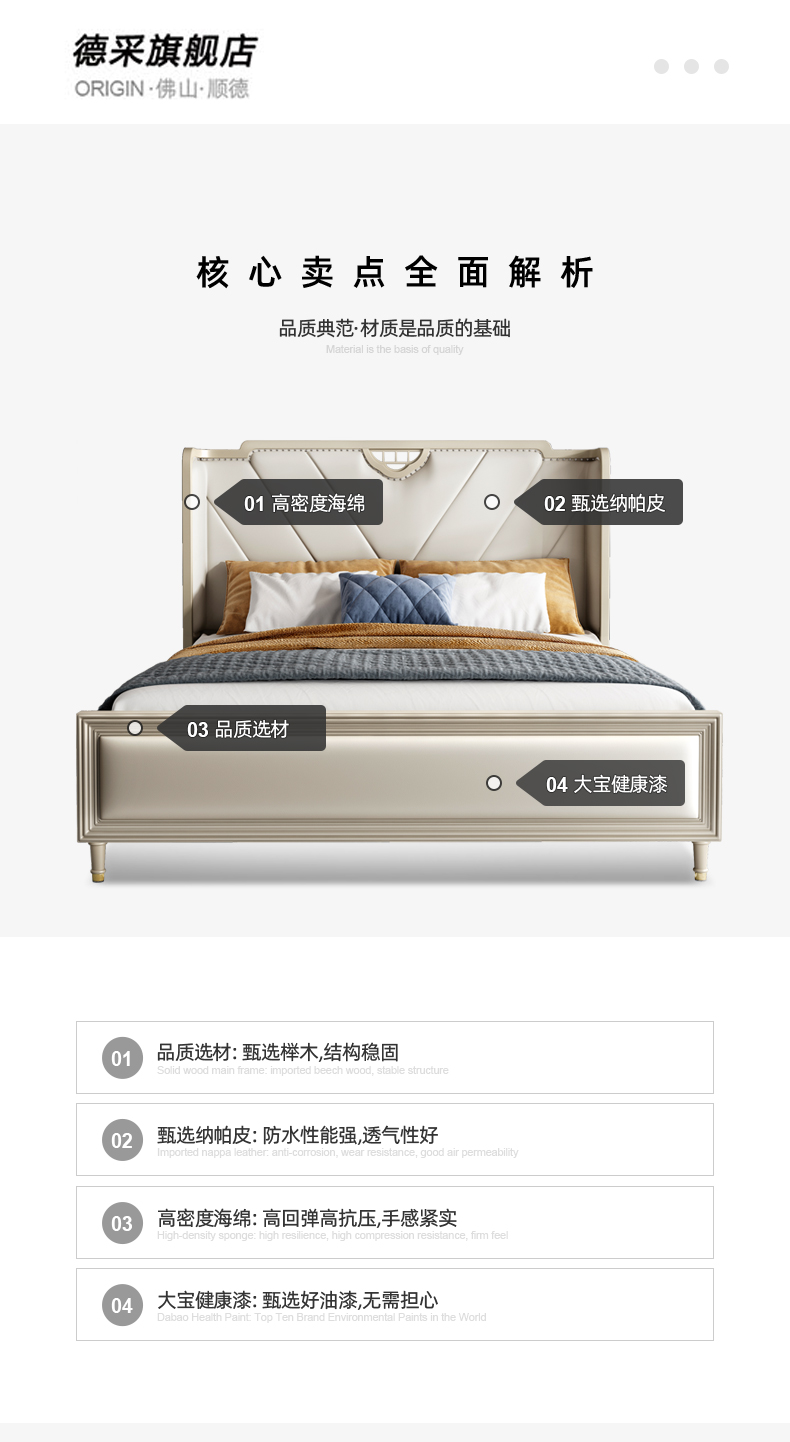Screen dimensions: 790x1442
Task: Click the gray 01 number badge
Action: coord(122,1058)
